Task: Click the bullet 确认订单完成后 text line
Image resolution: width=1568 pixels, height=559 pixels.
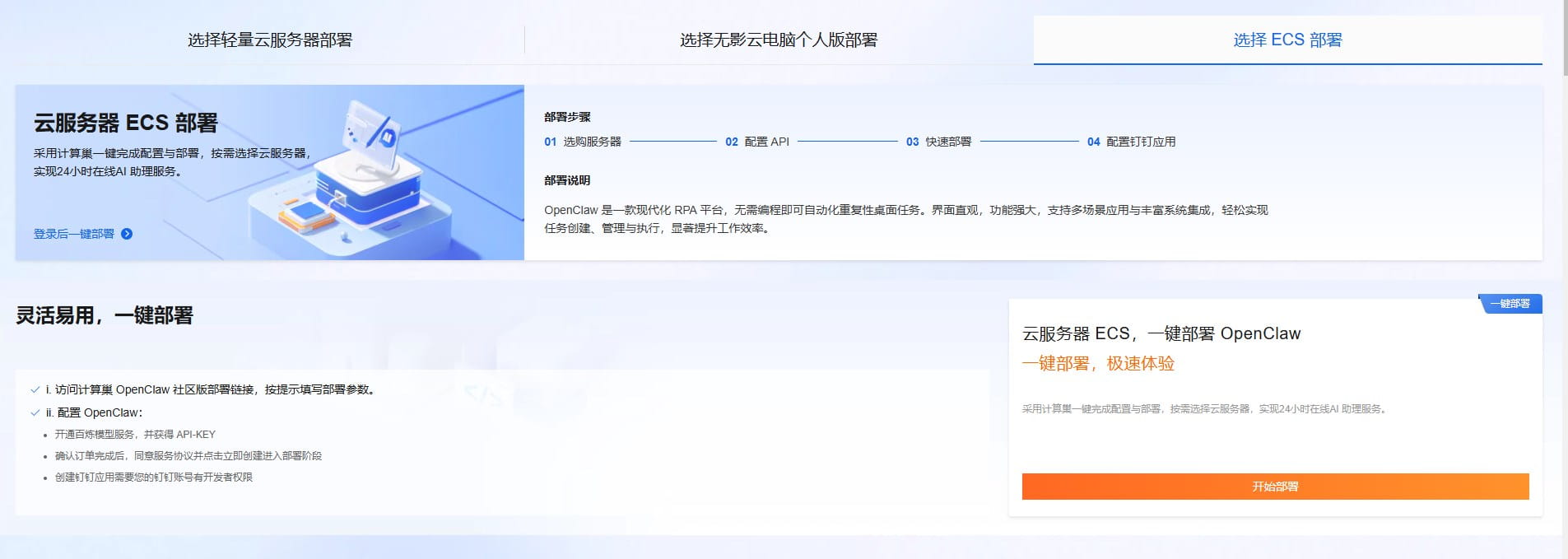Action: pyautogui.click(x=188, y=455)
